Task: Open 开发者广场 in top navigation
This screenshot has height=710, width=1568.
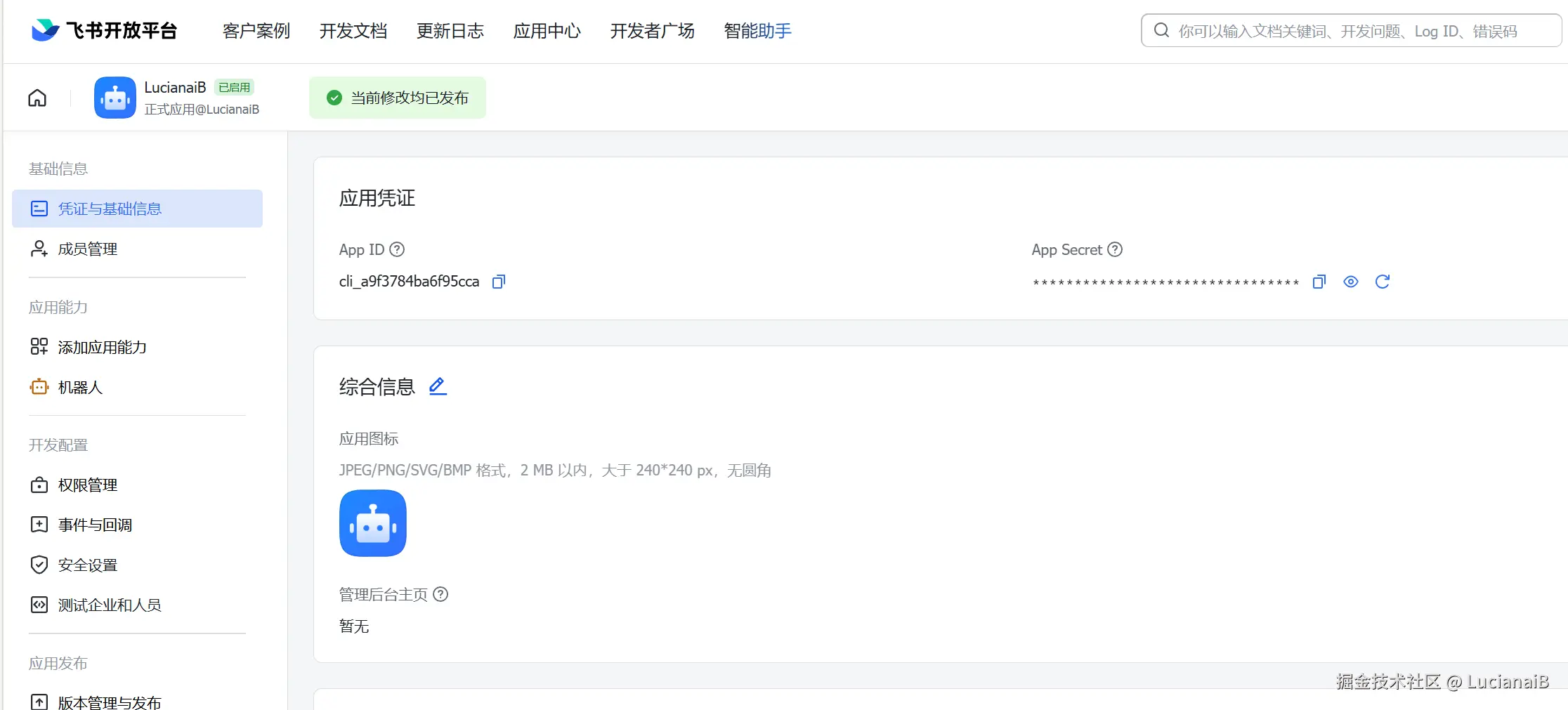Action: [x=653, y=31]
